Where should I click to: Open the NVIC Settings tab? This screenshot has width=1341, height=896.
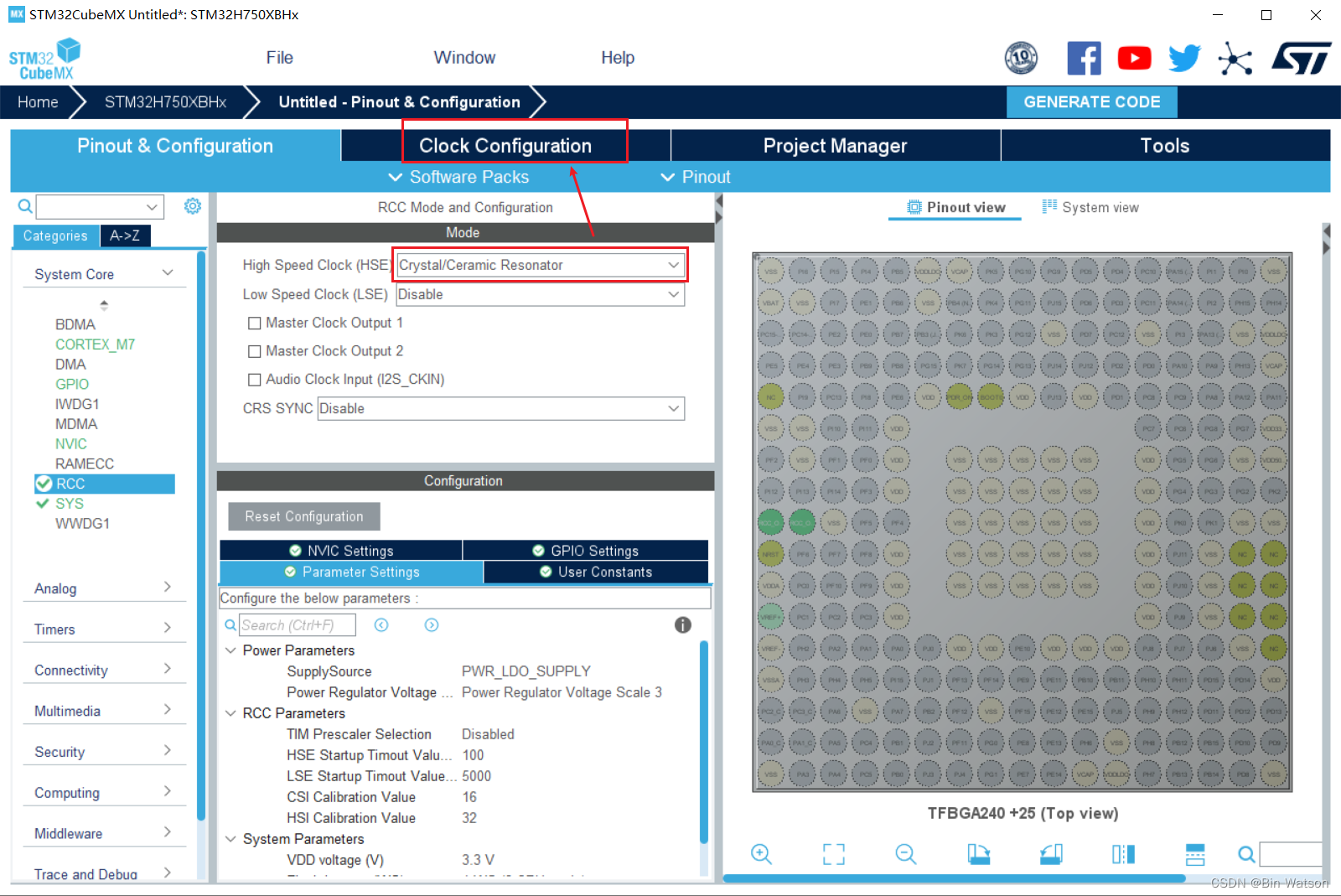(x=341, y=551)
